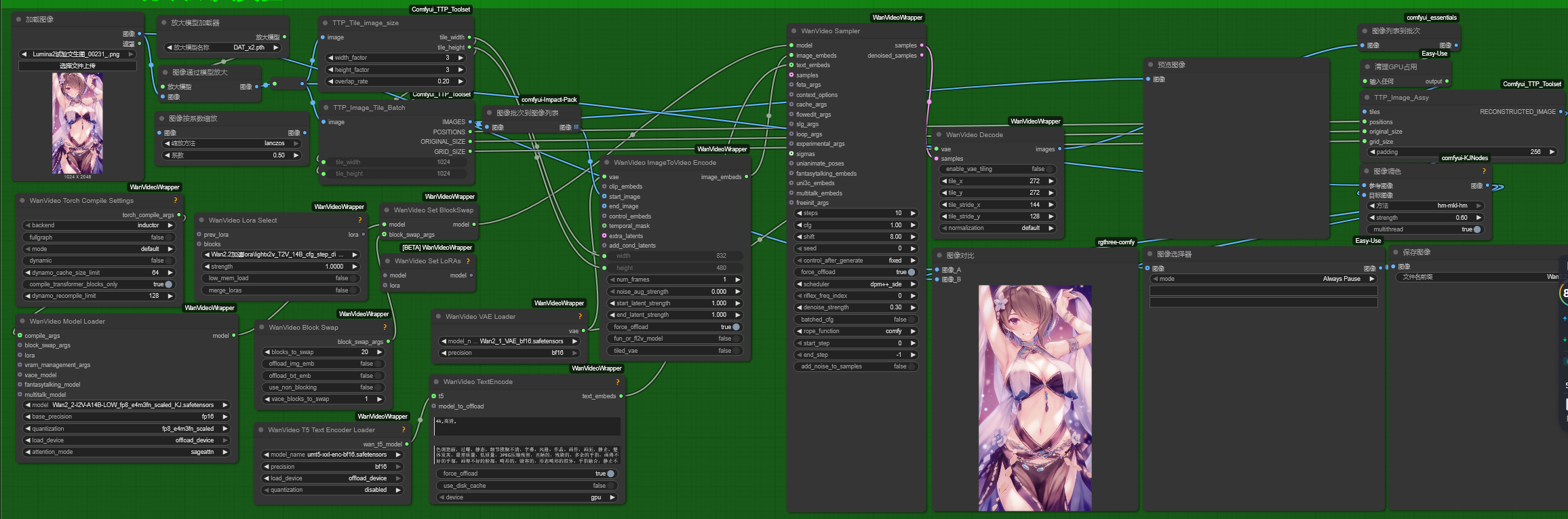Screen dimensions: 1568x519
Task: Click the WanVideo TextEncode question mark icon
Action: pyautogui.click(x=617, y=382)
